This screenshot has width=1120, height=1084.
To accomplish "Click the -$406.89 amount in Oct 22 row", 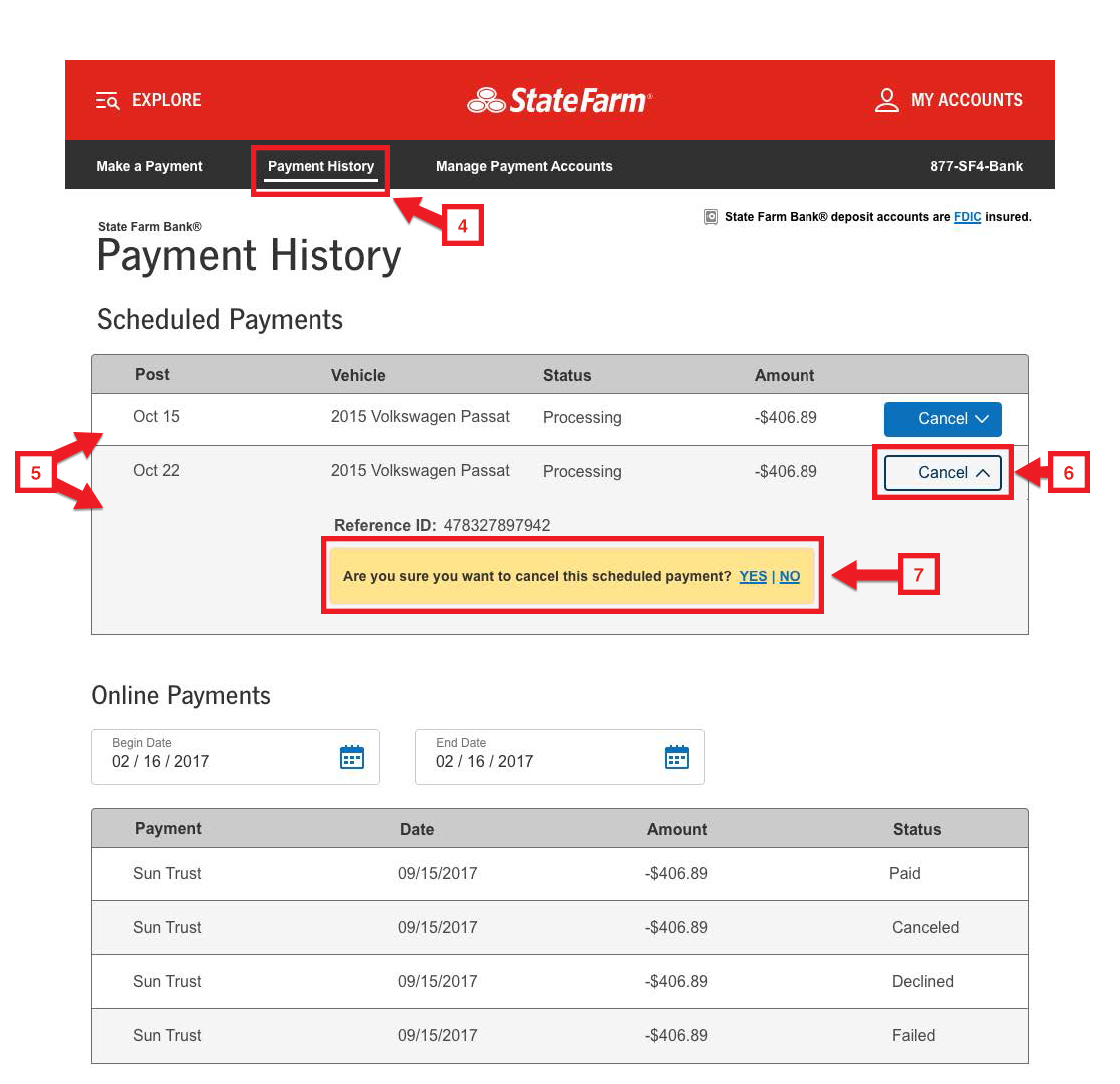I will point(786,471).
